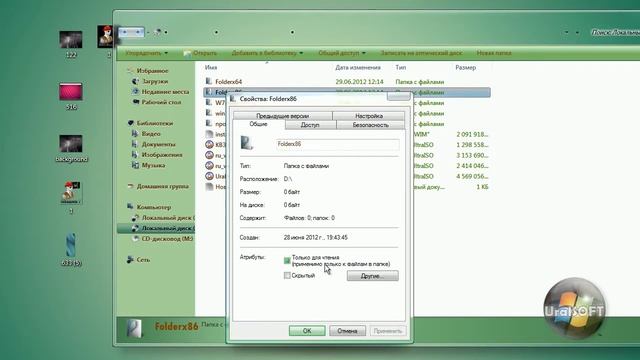Click UltraISO icon of 3 153 690 file
640x360 pixels.
[209, 155]
